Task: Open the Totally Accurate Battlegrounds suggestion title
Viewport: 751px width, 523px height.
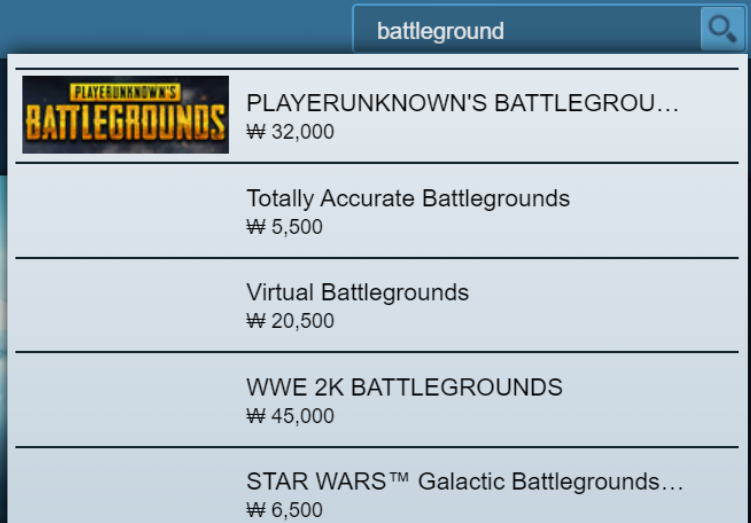Action: pos(408,198)
